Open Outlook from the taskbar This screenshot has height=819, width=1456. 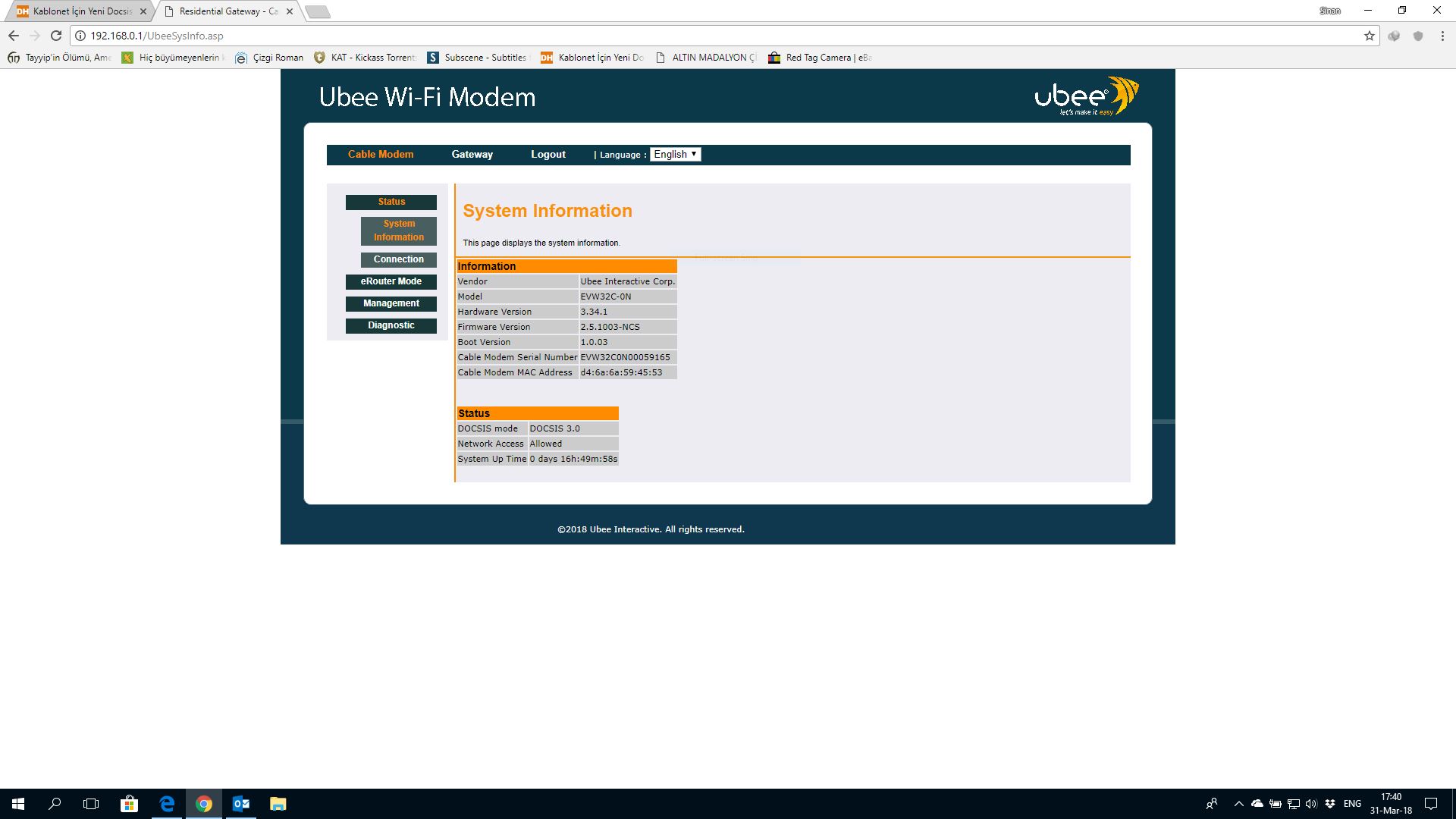(x=241, y=804)
